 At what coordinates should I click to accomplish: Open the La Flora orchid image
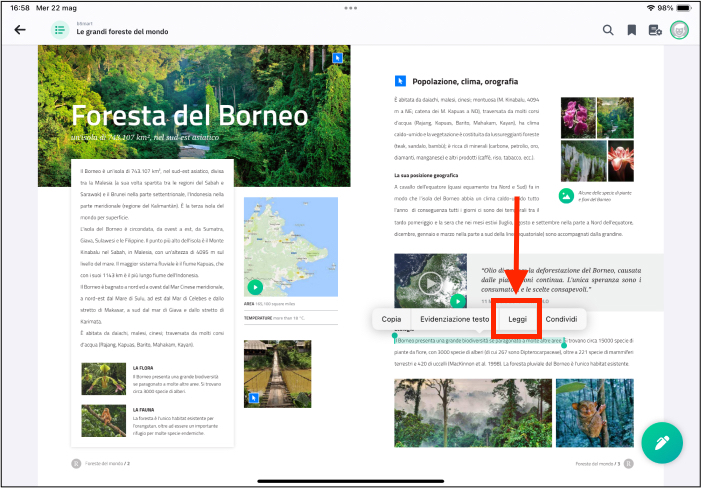[104, 379]
